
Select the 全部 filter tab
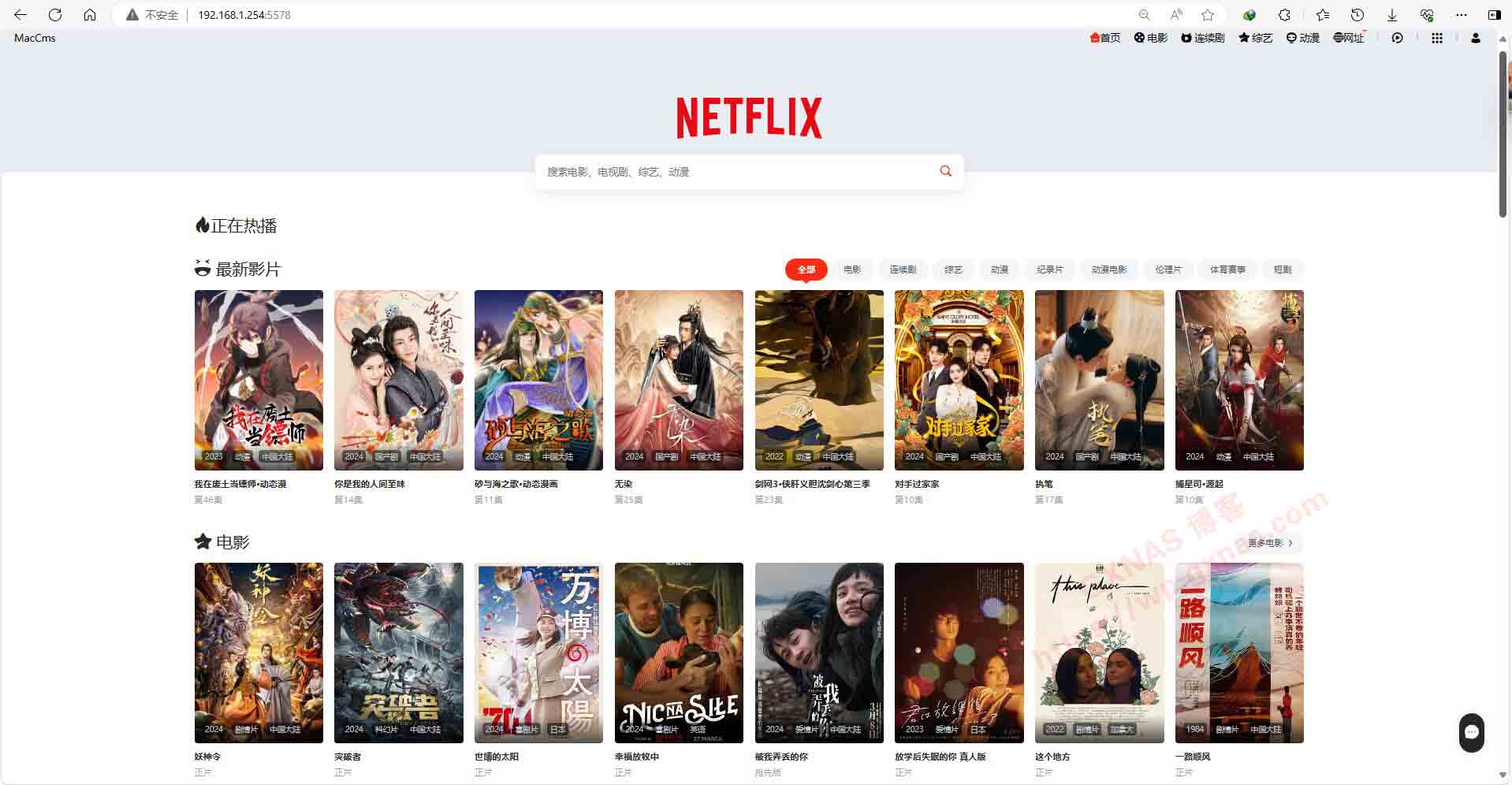coord(806,270)
